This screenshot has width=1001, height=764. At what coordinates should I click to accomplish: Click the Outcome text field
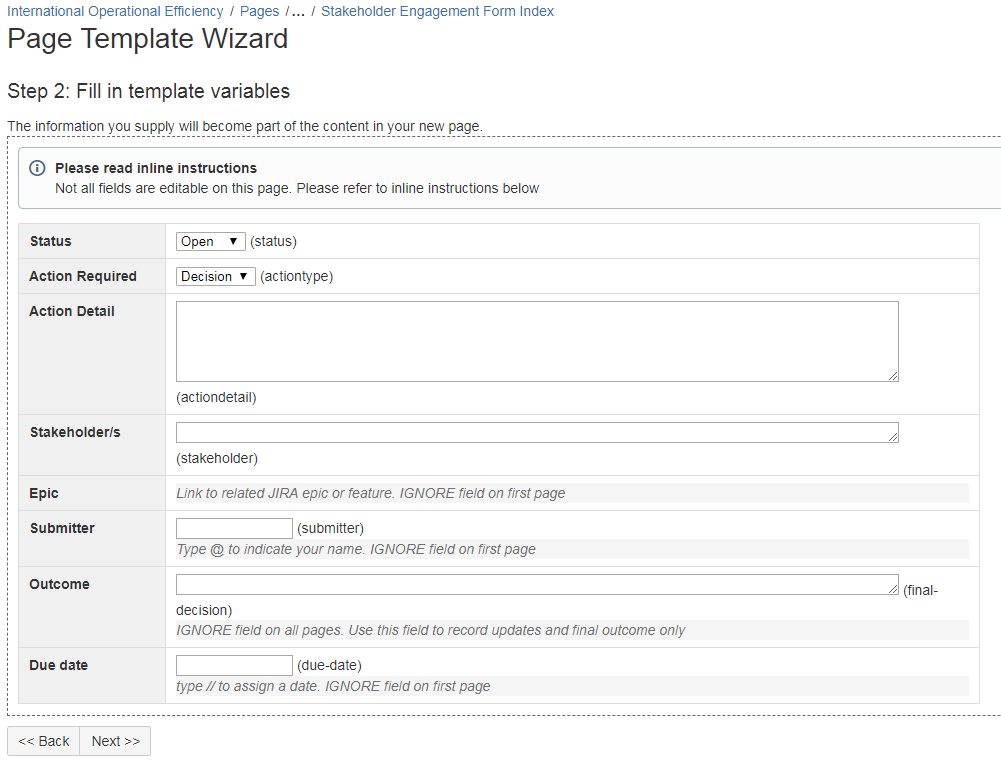(x=537, y=584)
